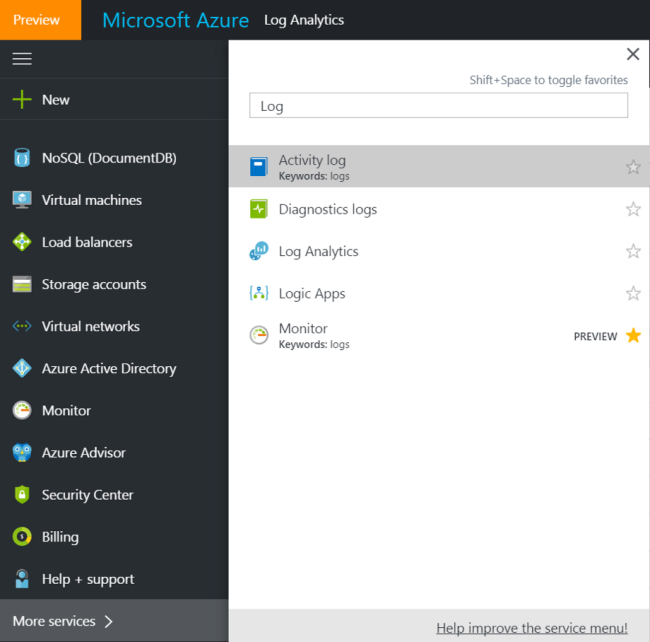The image size is (650, 642).
Task: Open Activity log result text
Action: (x=312, y=160)
